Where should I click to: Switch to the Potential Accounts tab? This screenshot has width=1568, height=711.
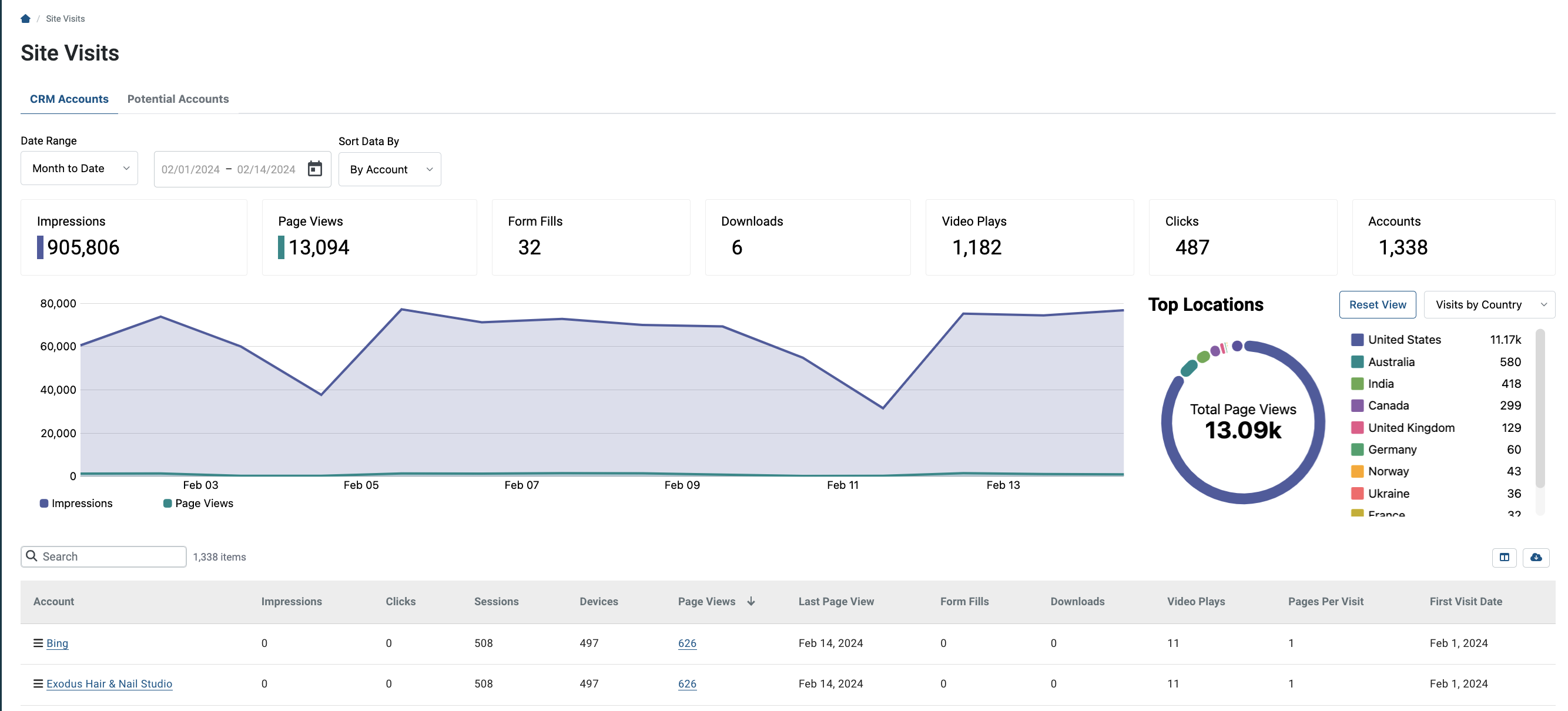[x=177, y=99]
